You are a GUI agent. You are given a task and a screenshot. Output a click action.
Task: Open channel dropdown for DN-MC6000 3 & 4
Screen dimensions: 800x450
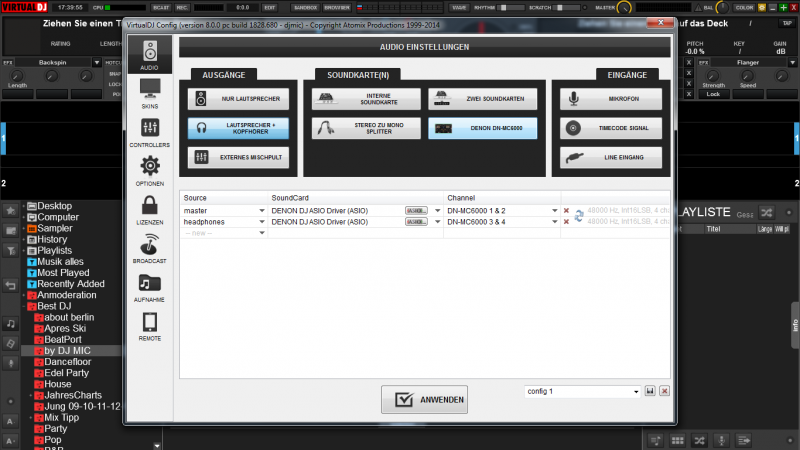(555, 222)
